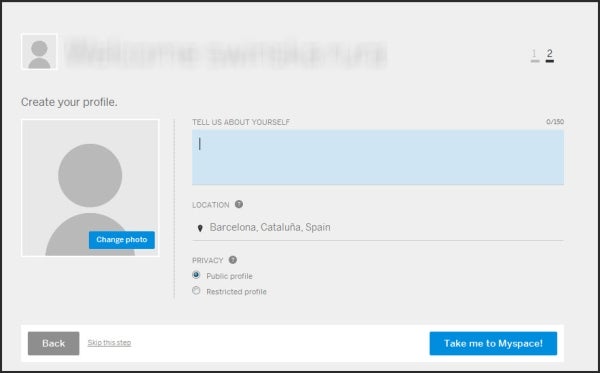Click the PRIVACY label
The image size is (600, 373).
click(207, 261)
